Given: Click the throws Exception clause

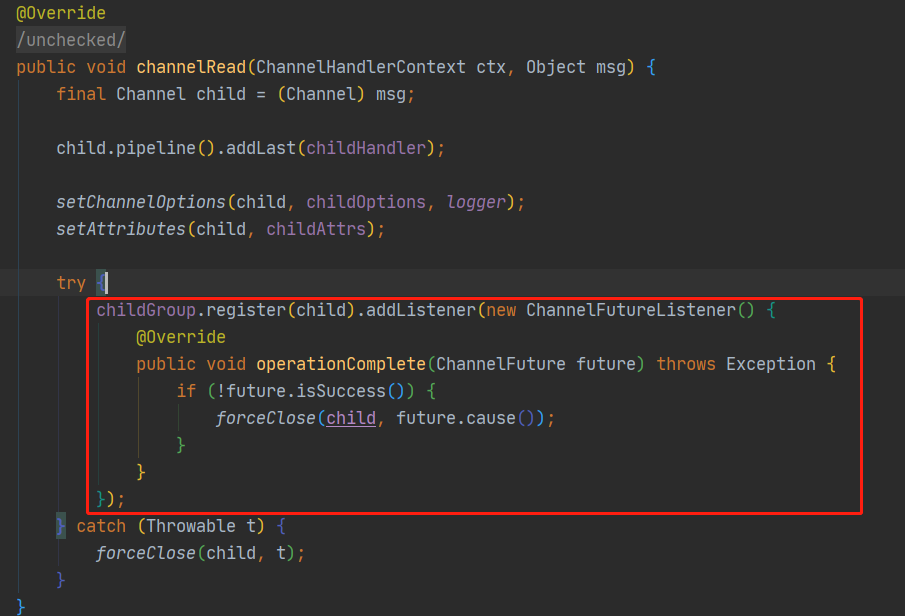Looking at the screenshot, I should pyautogui.click(x=736, y=364).
